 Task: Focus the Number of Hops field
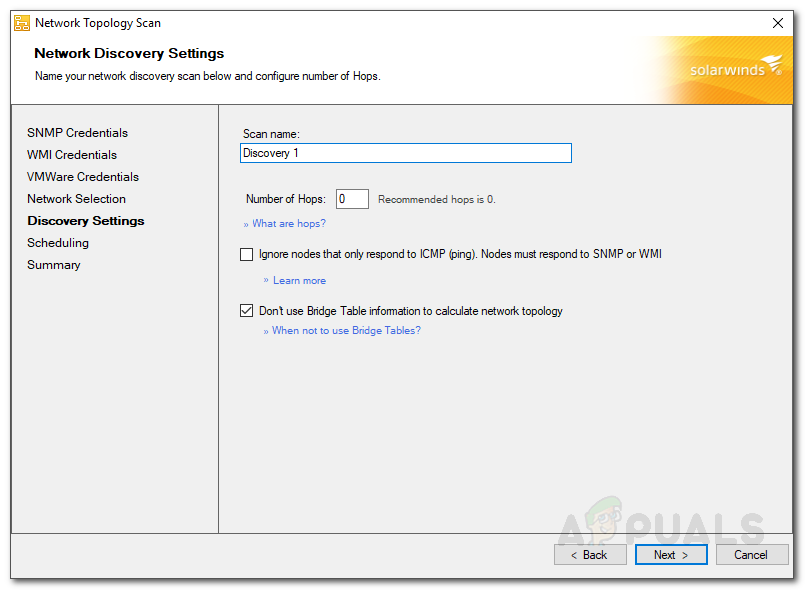pos(352,199)
